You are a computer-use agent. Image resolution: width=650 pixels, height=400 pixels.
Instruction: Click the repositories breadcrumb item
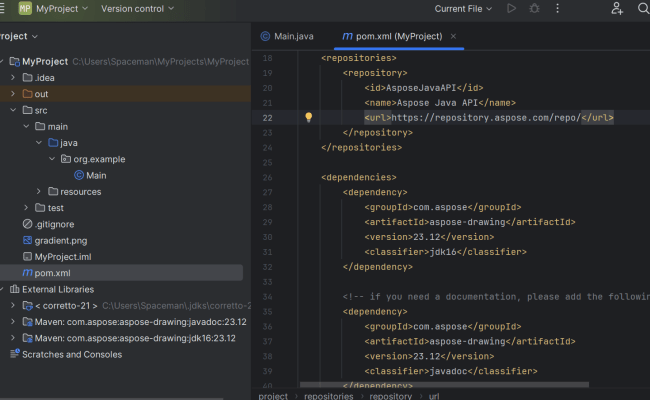[x=328, y=396]
